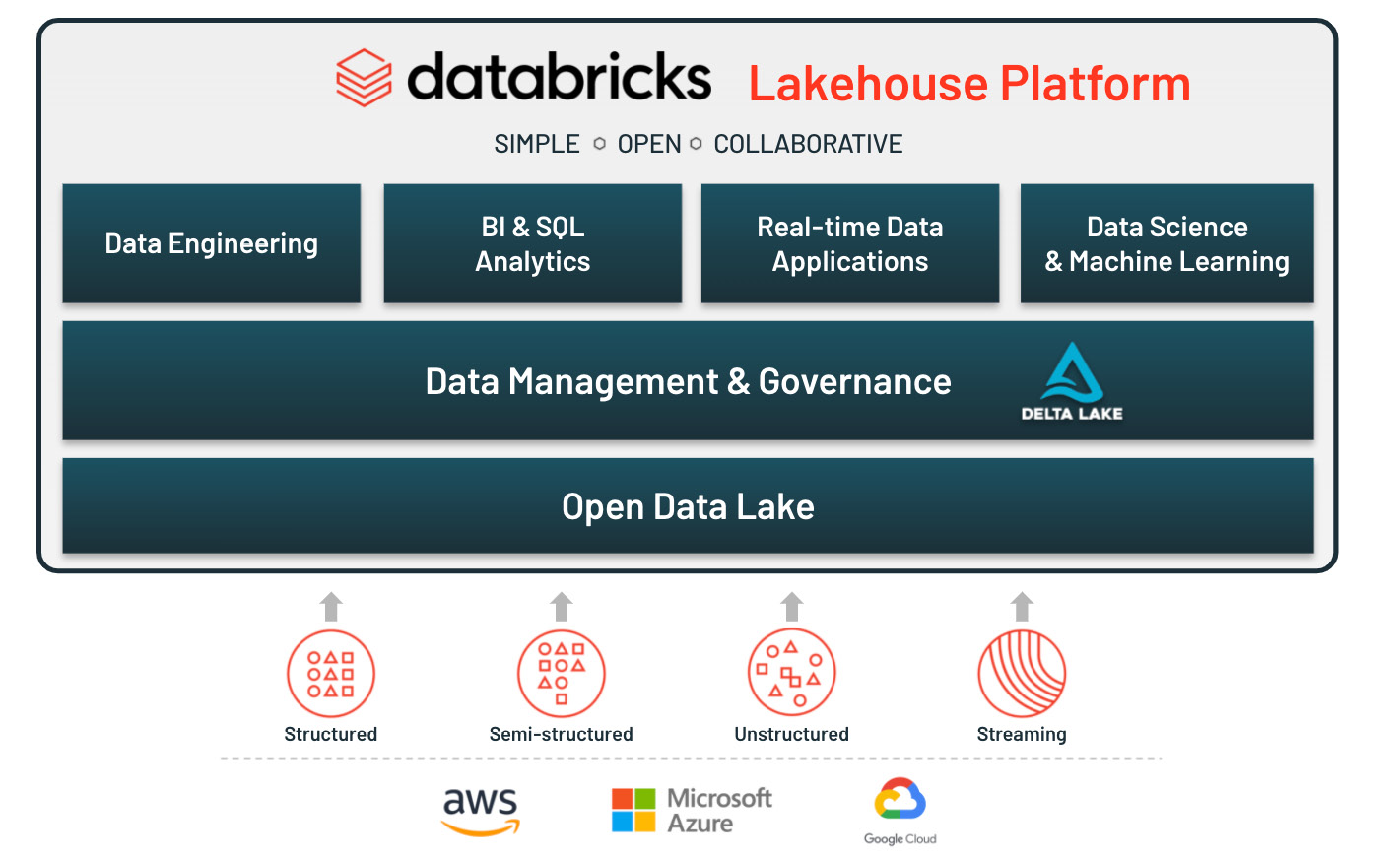Select the Structured data circle icon
This screenshot has width=1400, height=859.
tap(331, 674)
